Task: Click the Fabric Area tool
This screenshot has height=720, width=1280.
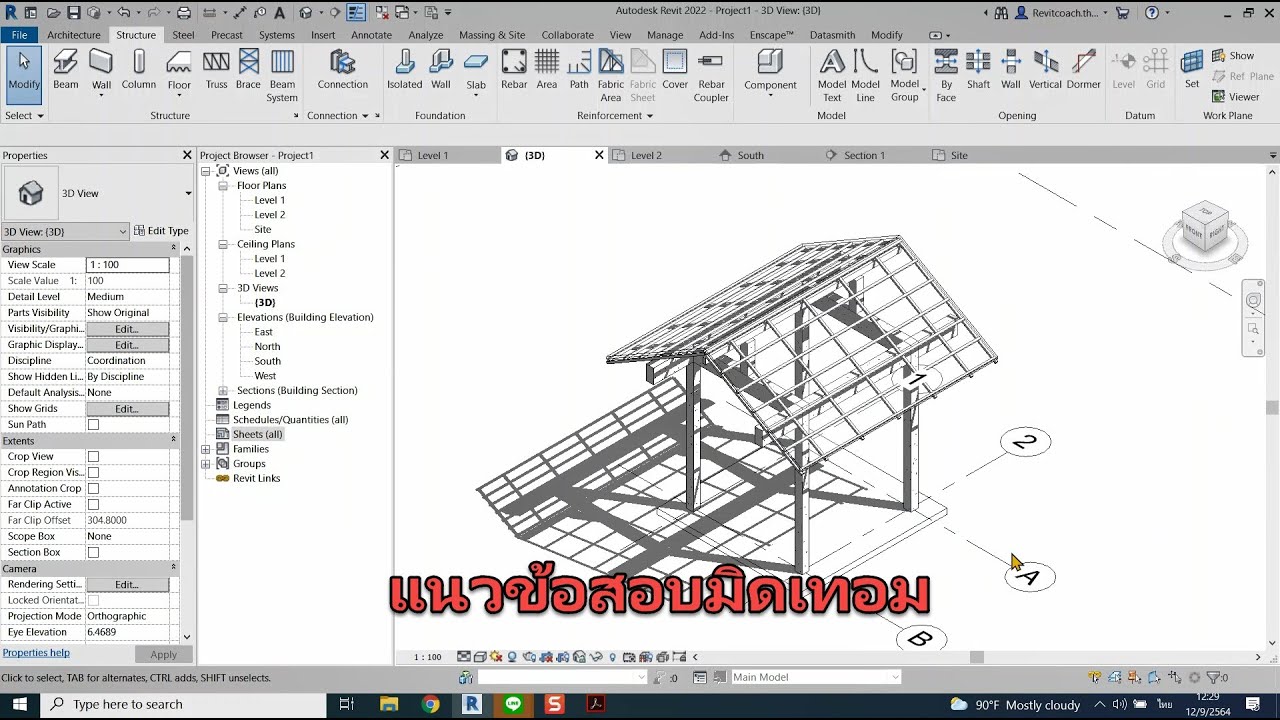Action: tap(611, 76)
